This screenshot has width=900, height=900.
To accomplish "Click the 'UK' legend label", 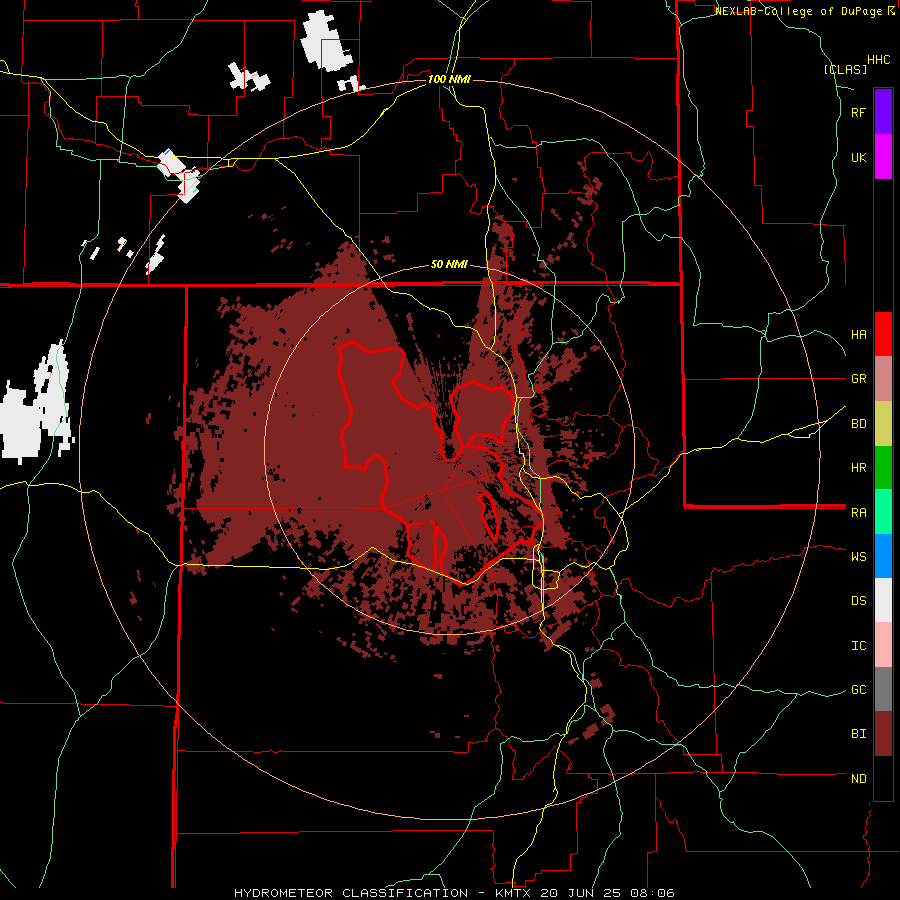I will click(858, 157).
